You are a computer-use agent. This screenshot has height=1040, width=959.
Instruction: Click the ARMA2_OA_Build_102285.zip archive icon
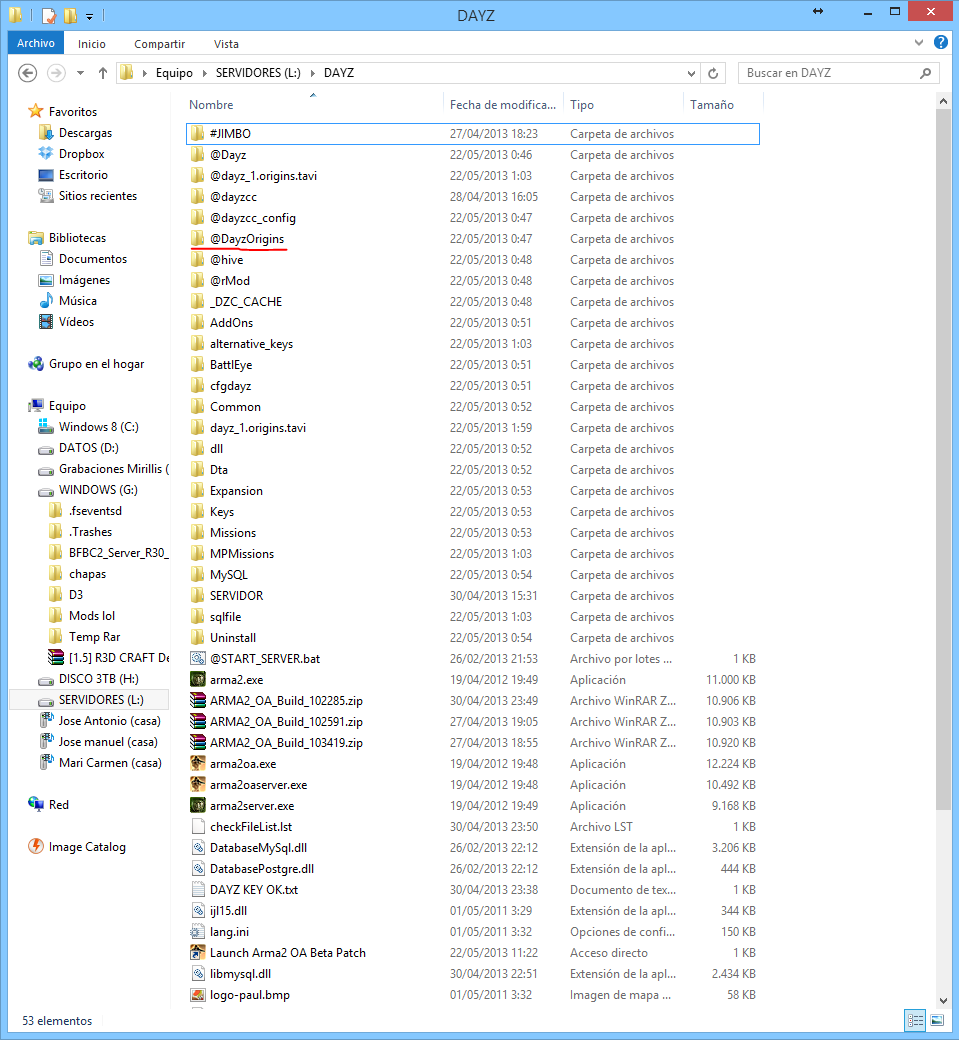(x=198, y=700)
